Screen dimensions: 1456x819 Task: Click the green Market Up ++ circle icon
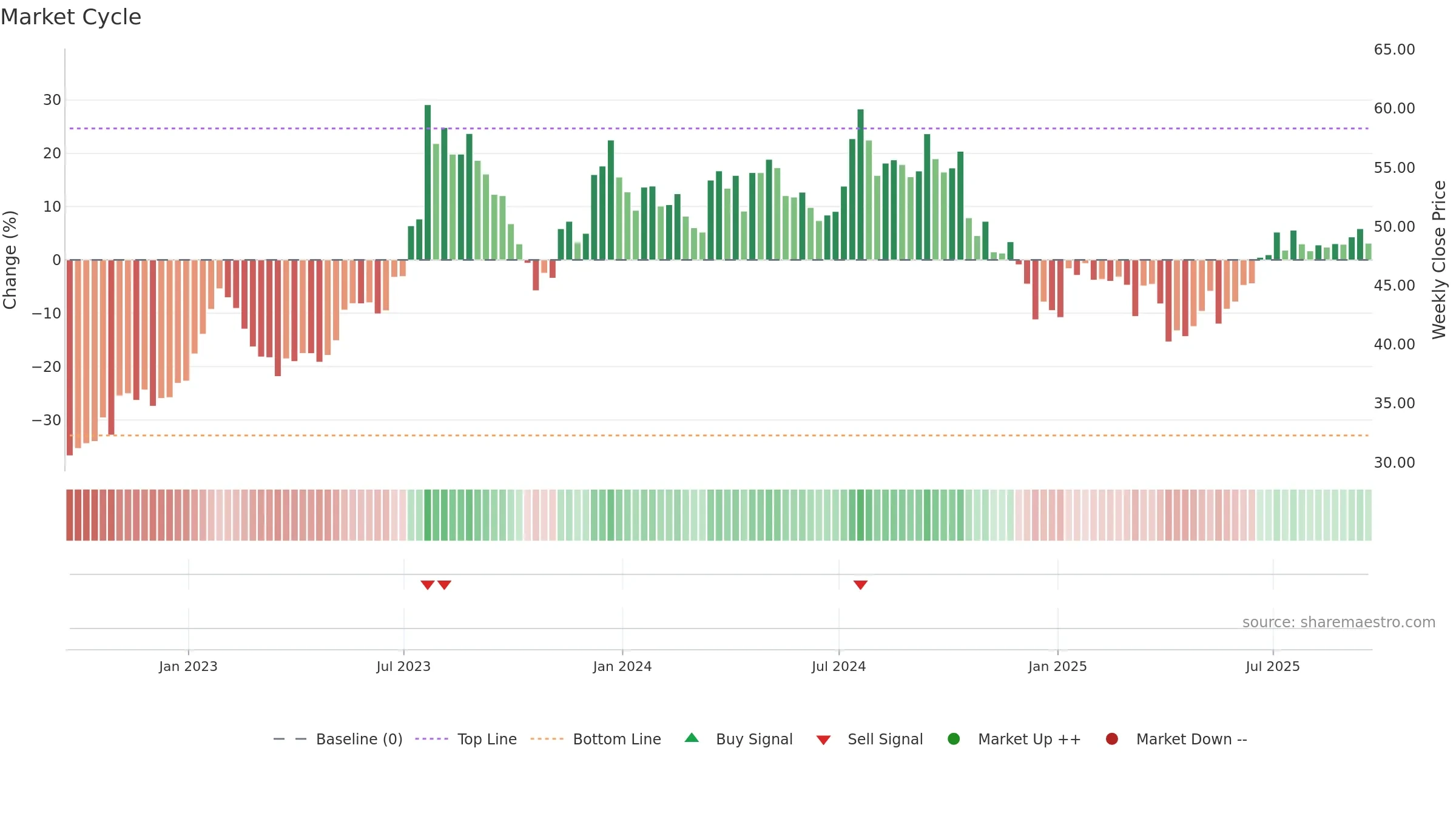coord(954,739)
